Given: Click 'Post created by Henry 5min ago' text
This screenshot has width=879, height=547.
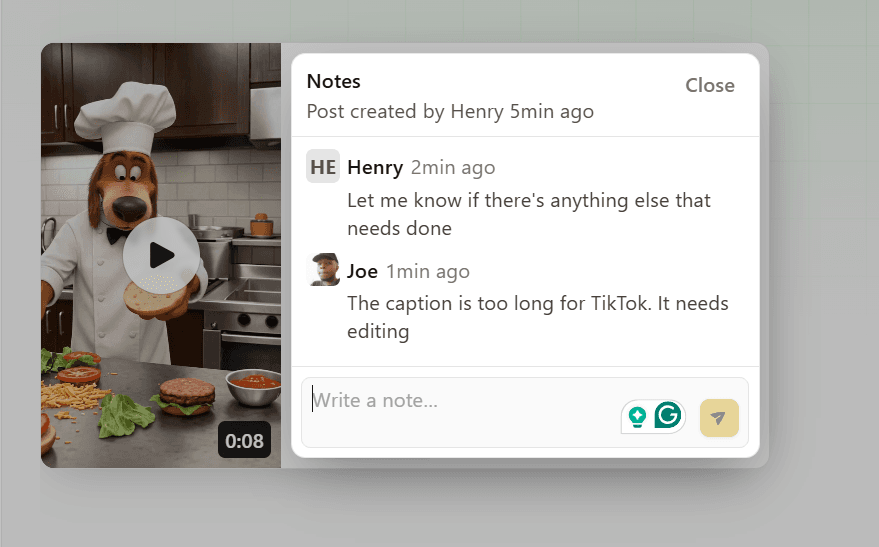Looking at the screenshot, I should pos(450,112).
